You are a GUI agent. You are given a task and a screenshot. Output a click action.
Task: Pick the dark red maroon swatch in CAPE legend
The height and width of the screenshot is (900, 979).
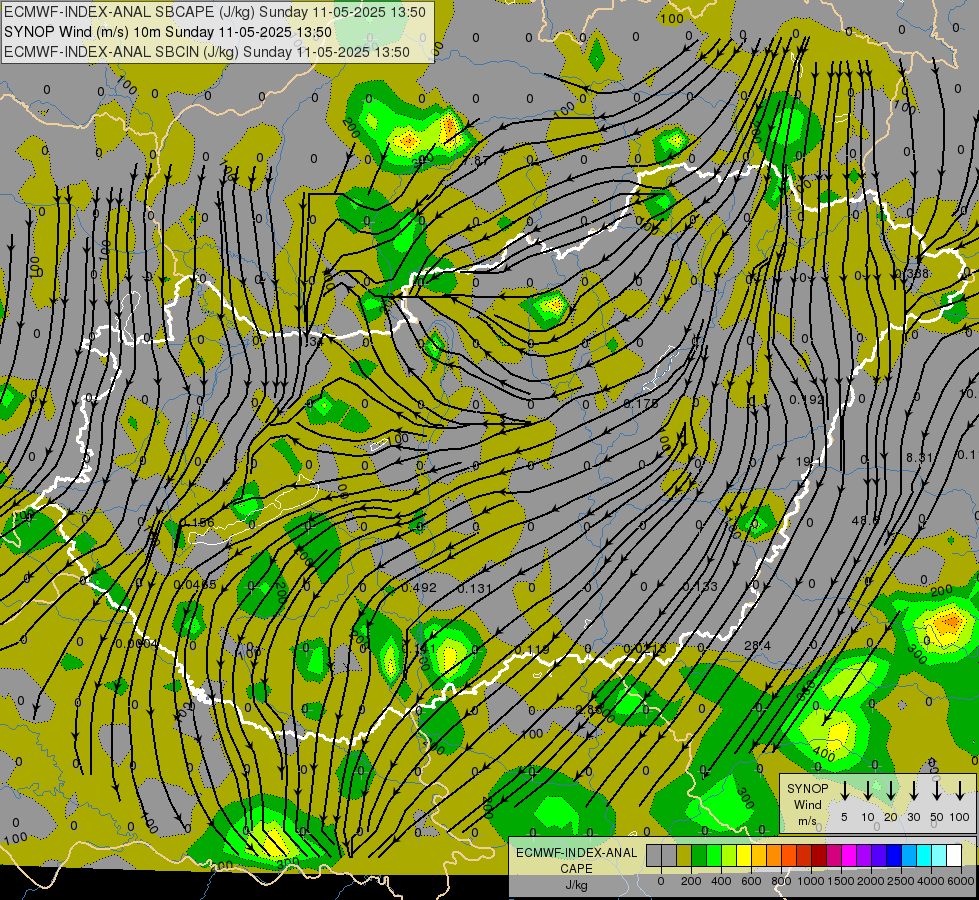819,855
